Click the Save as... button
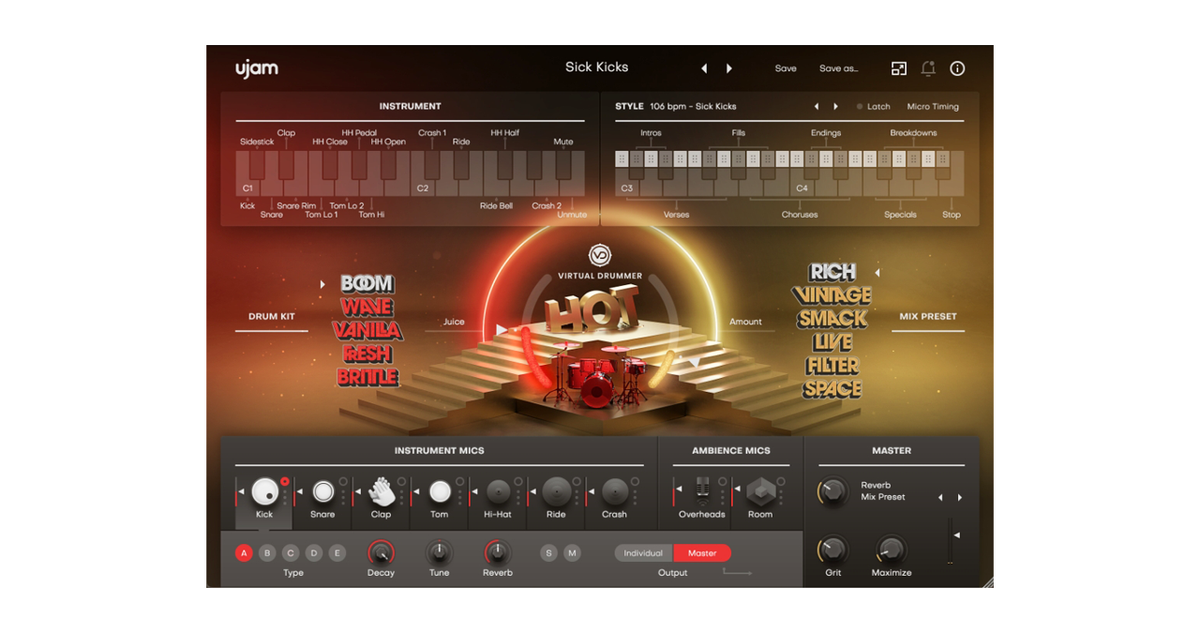Screen dimensions: 1200x633 pos(838,68)
